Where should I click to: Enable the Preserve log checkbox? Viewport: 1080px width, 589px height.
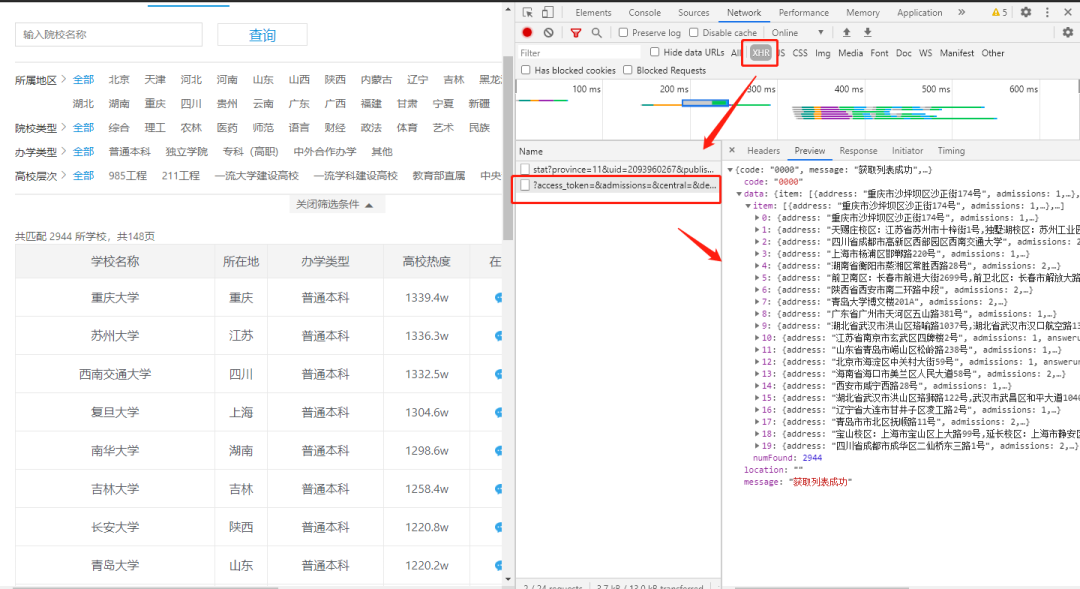tap(623, 32)
